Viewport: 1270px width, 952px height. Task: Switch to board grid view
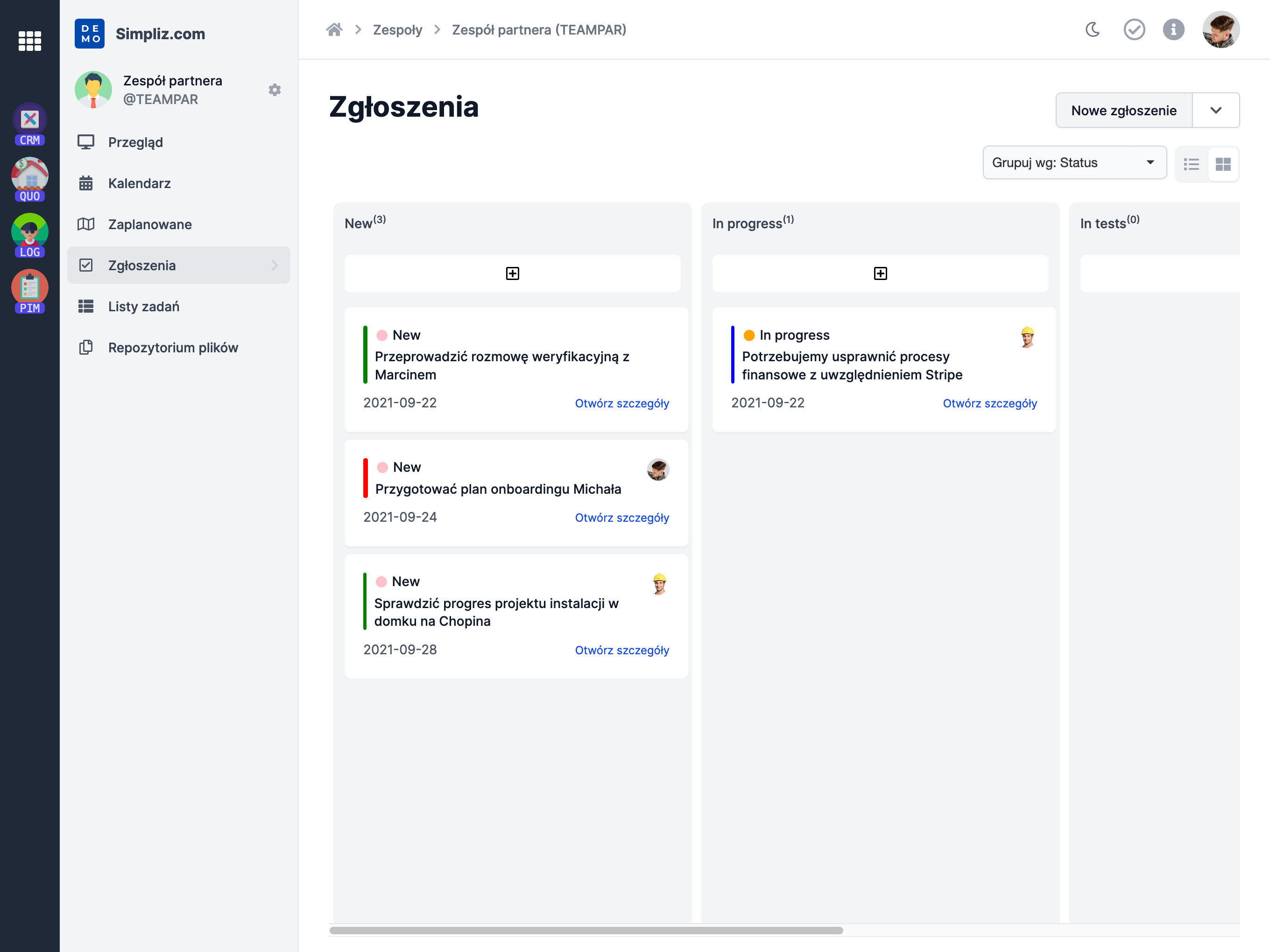point(1223,165)
